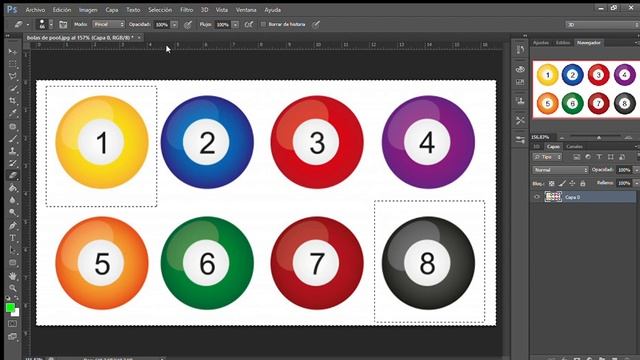
Task: Open the Imagen menu
Action: click(88, 10)
